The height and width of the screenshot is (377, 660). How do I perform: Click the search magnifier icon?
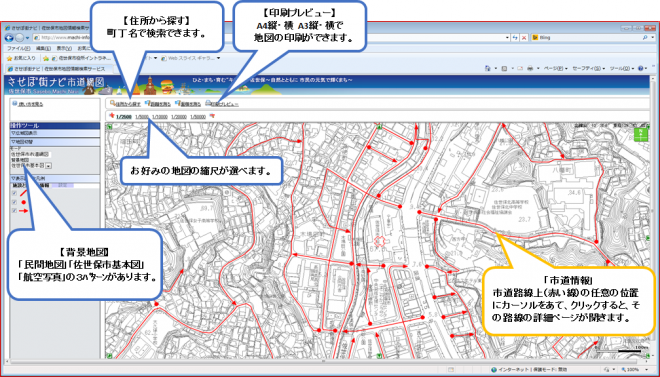645,37
